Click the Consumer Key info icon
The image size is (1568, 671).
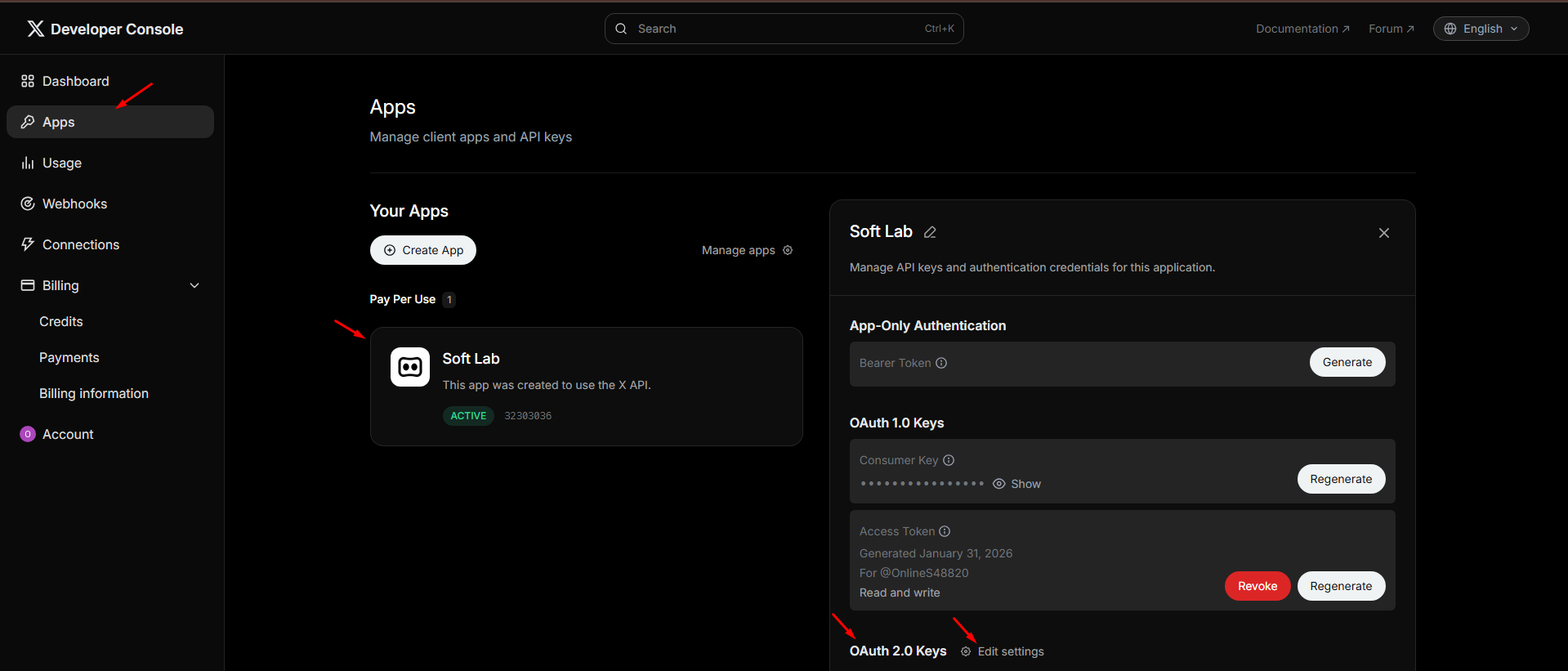(949, 460)
